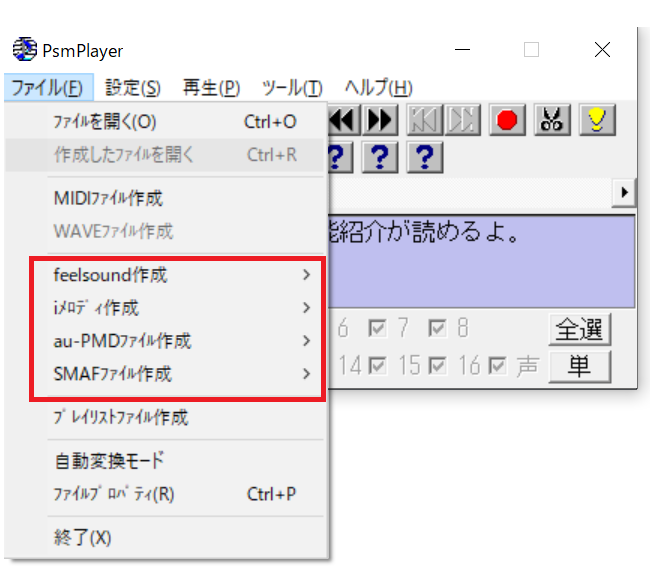Click the greyed next track button

(462, 120)
